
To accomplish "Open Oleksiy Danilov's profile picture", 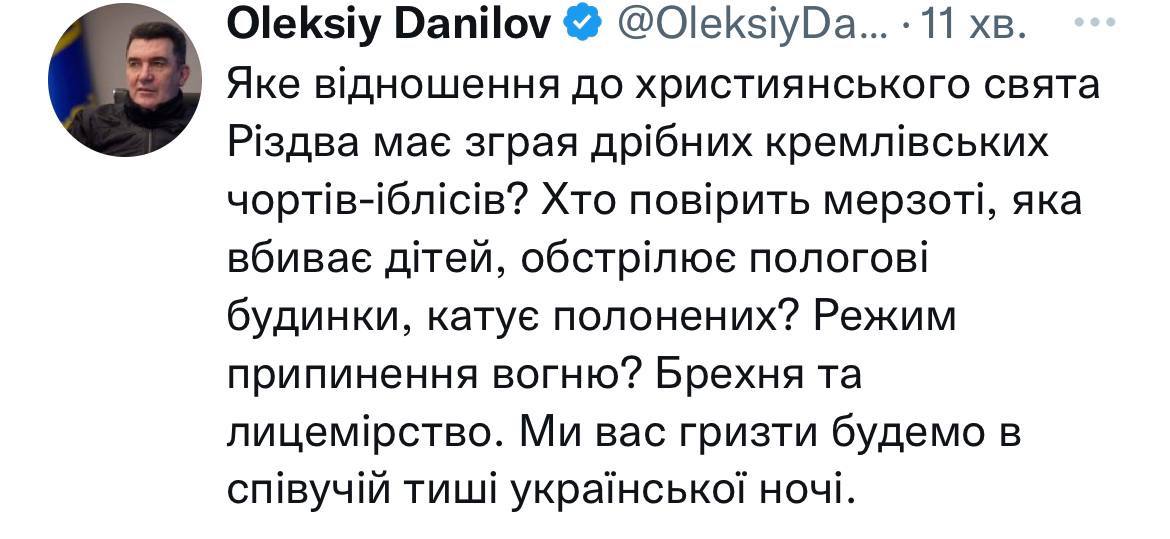I will point(127,81).
